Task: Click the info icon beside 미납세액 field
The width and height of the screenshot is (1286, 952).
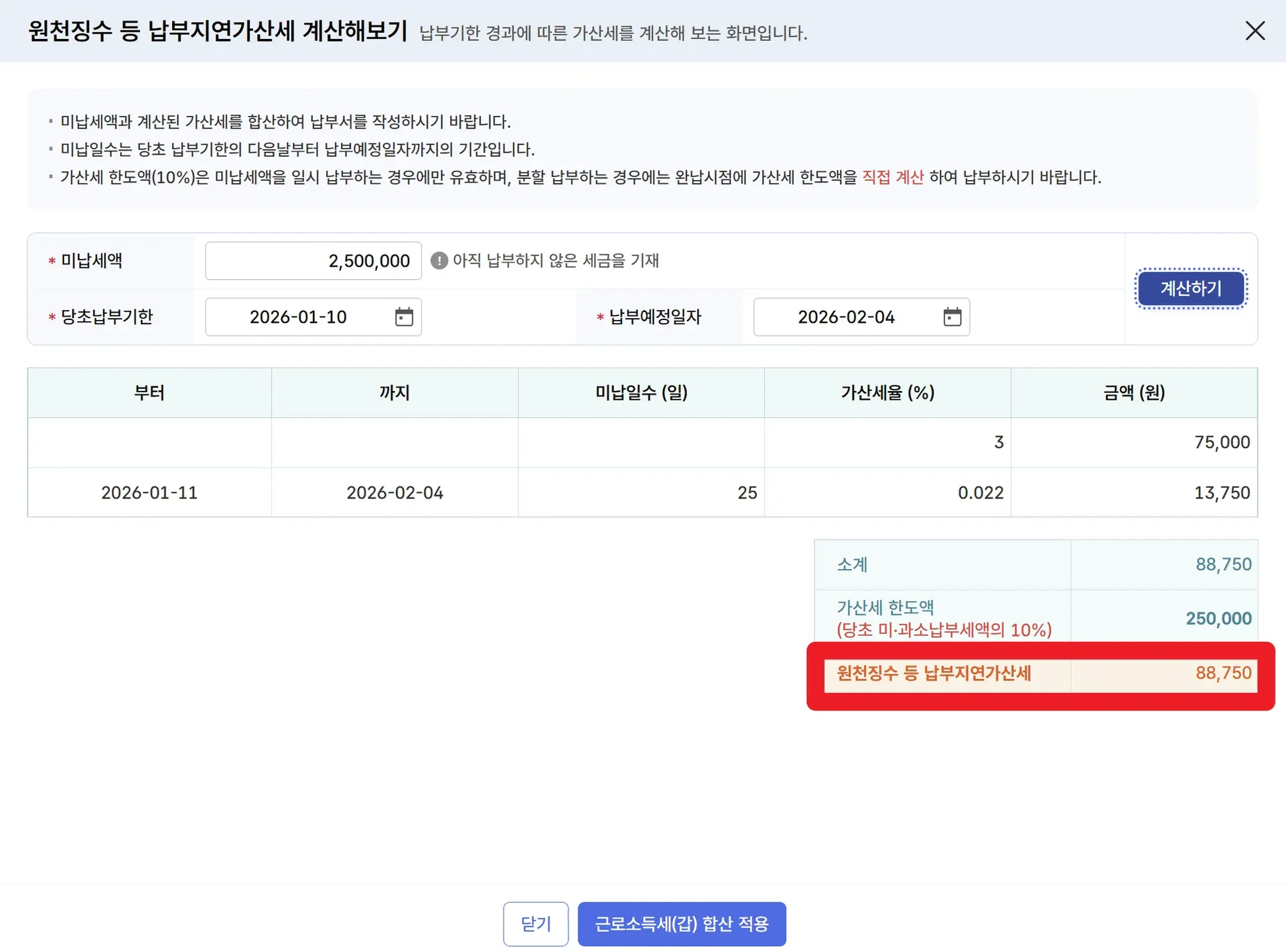Action: click(439, 260)
